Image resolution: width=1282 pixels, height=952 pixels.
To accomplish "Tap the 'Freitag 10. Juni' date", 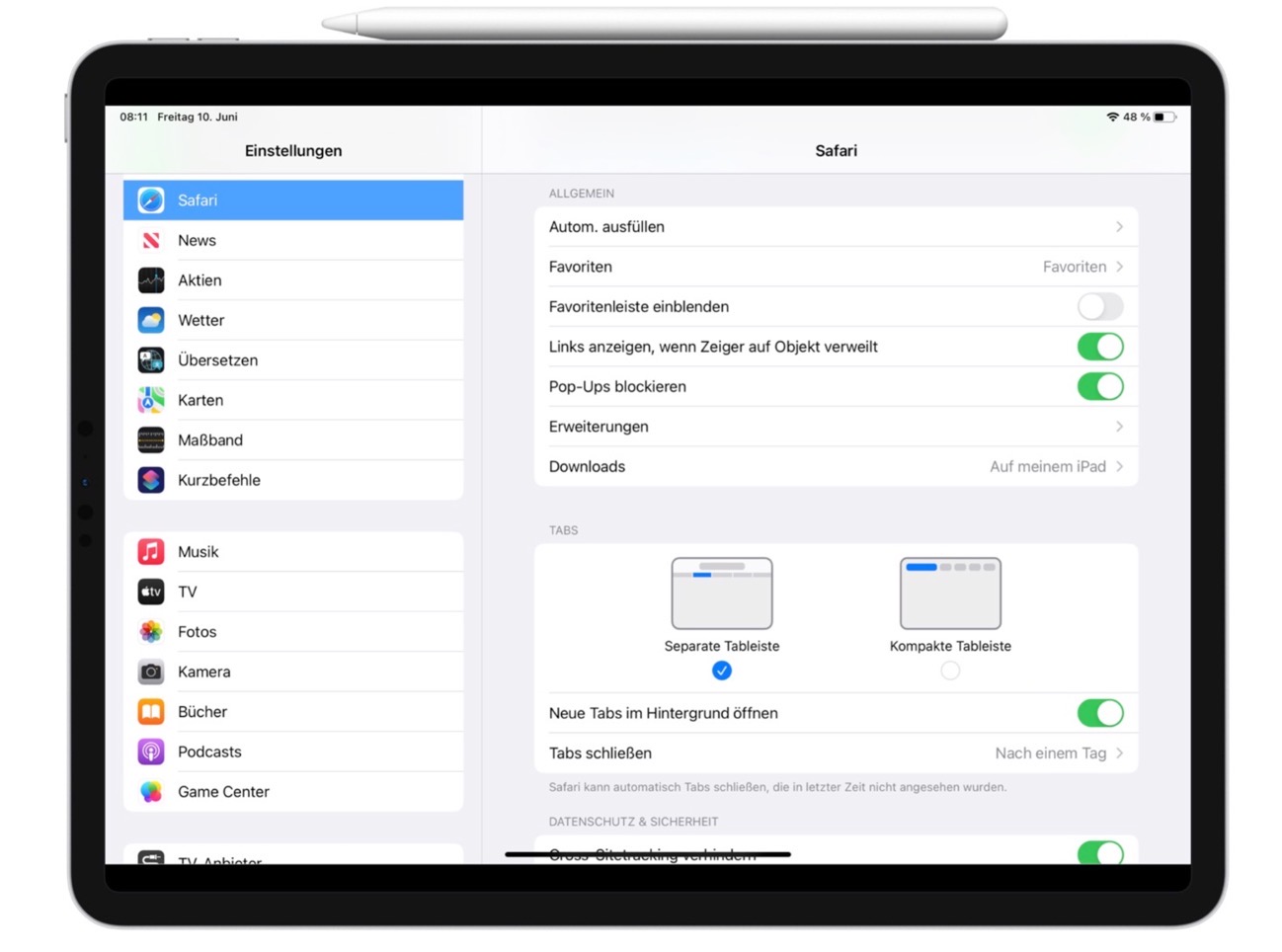I will (198, 117).
